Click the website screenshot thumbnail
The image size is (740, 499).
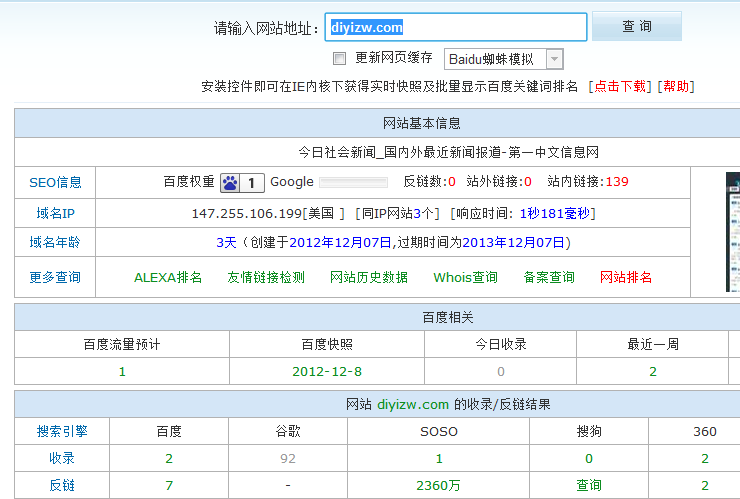click(x=732, y=232)
